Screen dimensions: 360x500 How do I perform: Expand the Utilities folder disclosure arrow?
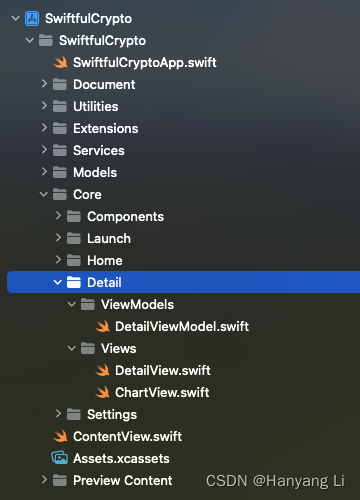click(x=44, y=106)
